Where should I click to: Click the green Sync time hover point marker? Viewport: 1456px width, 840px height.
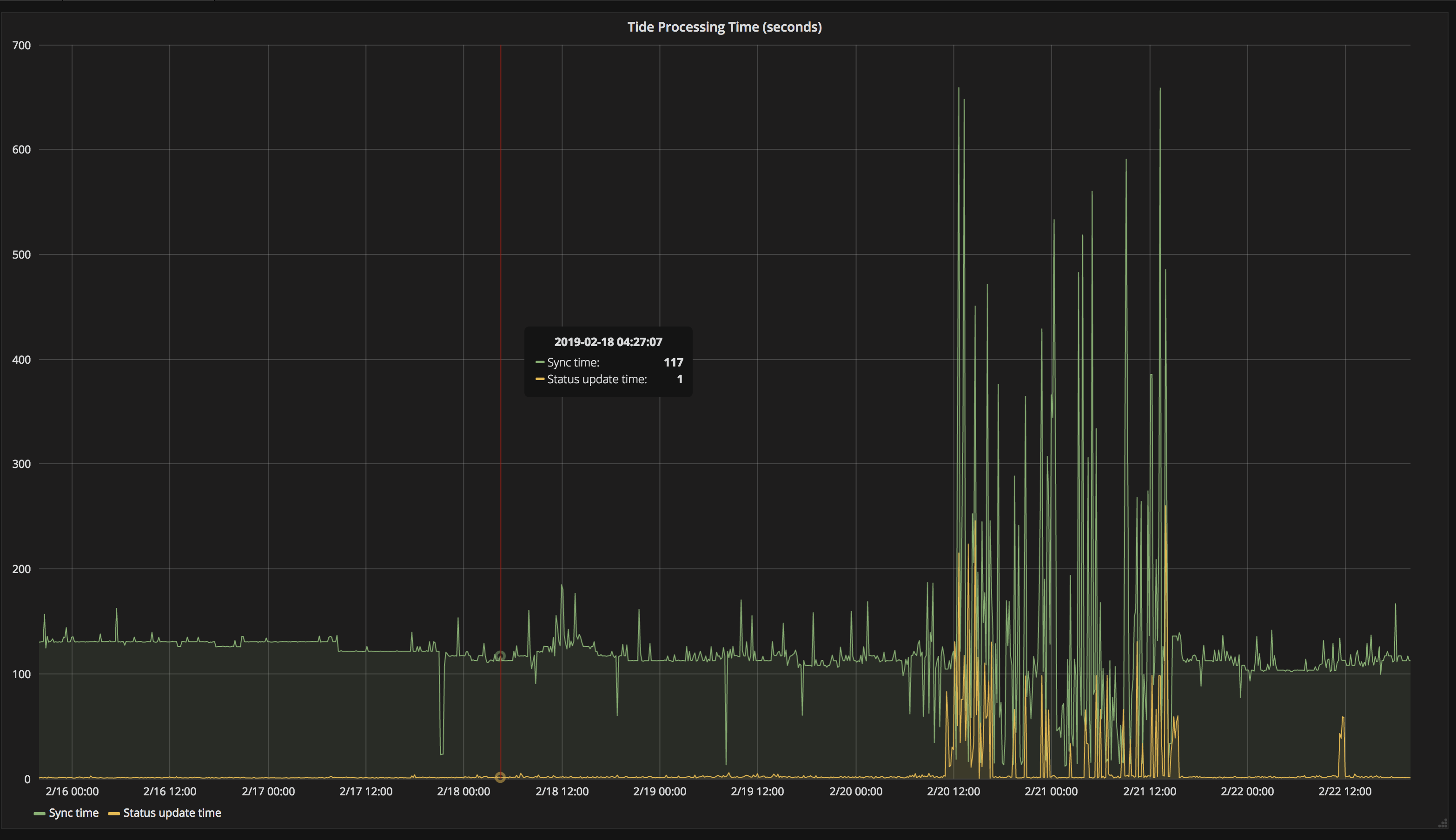click(500, 656)
